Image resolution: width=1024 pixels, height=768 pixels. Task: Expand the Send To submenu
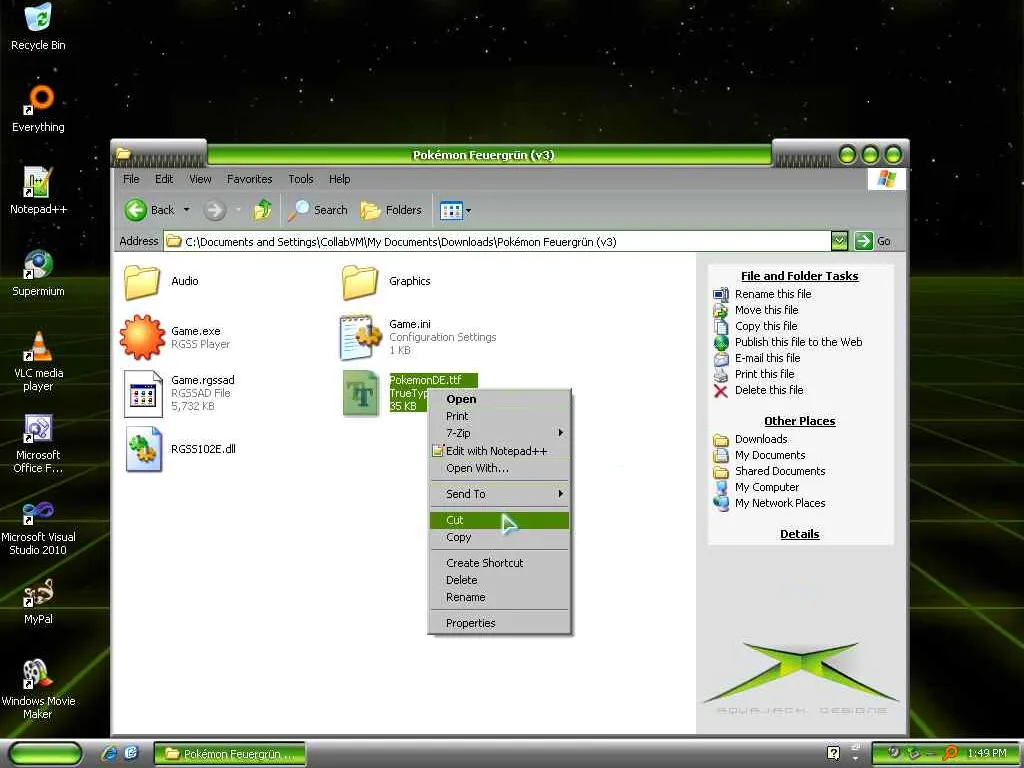pos(500,494)
